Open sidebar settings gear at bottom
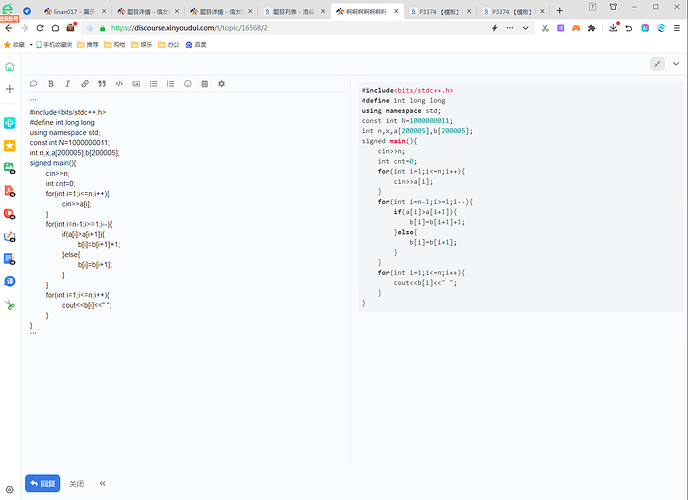Viewport: 688px width, 500px height. pyautogui.click(x=10, y=490)
